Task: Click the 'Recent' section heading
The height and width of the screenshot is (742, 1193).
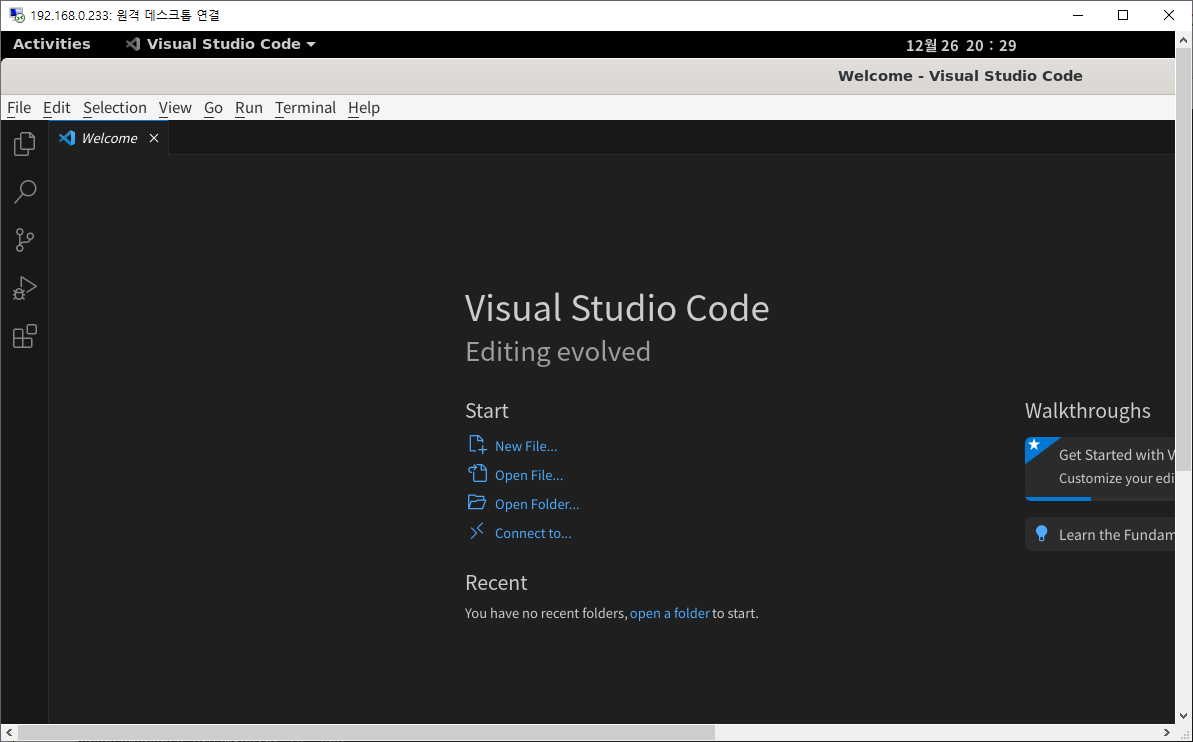Action: point(496,583)
